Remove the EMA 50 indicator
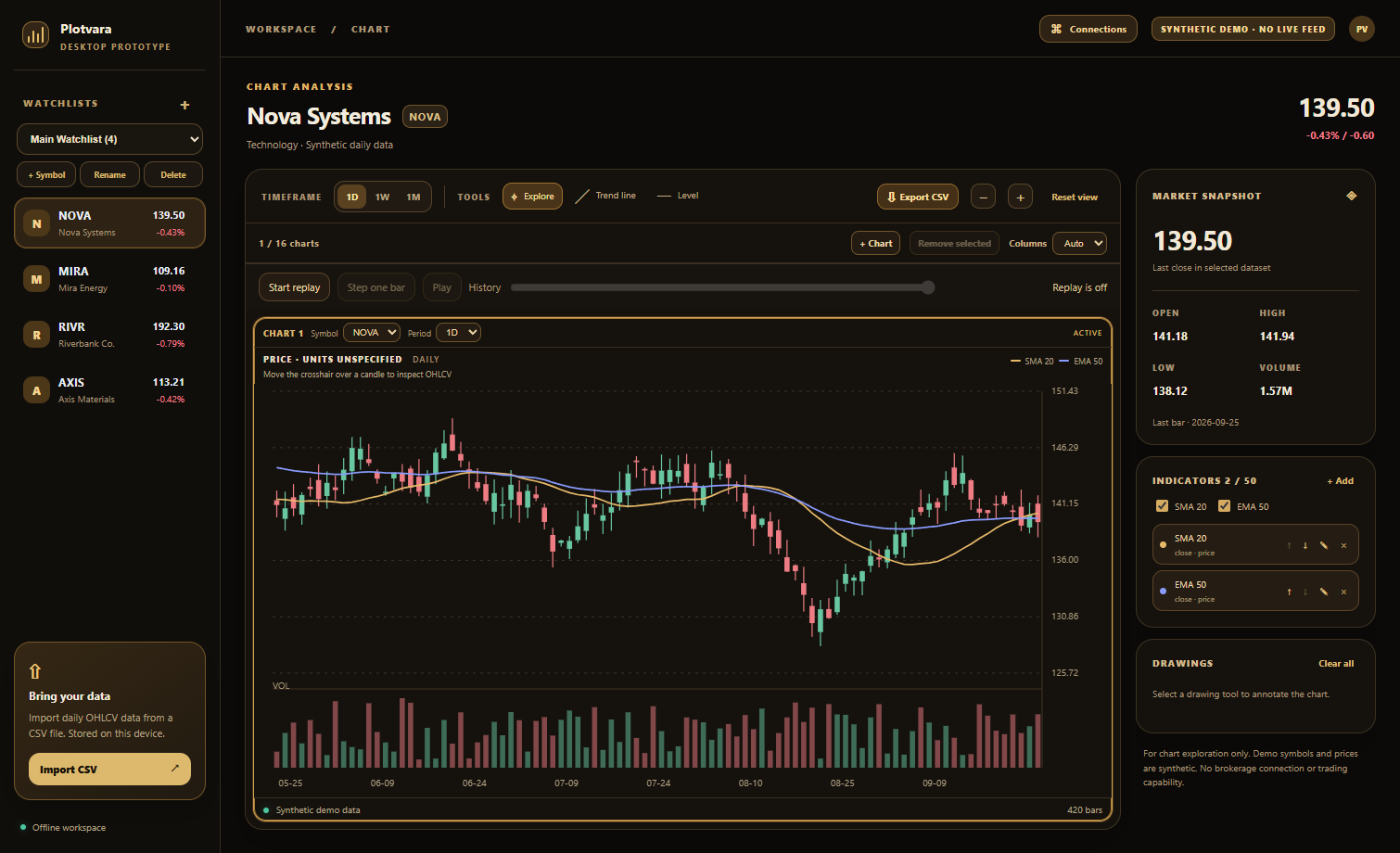The width and height of the screenshot is (1400, 853). point(1343,592)
